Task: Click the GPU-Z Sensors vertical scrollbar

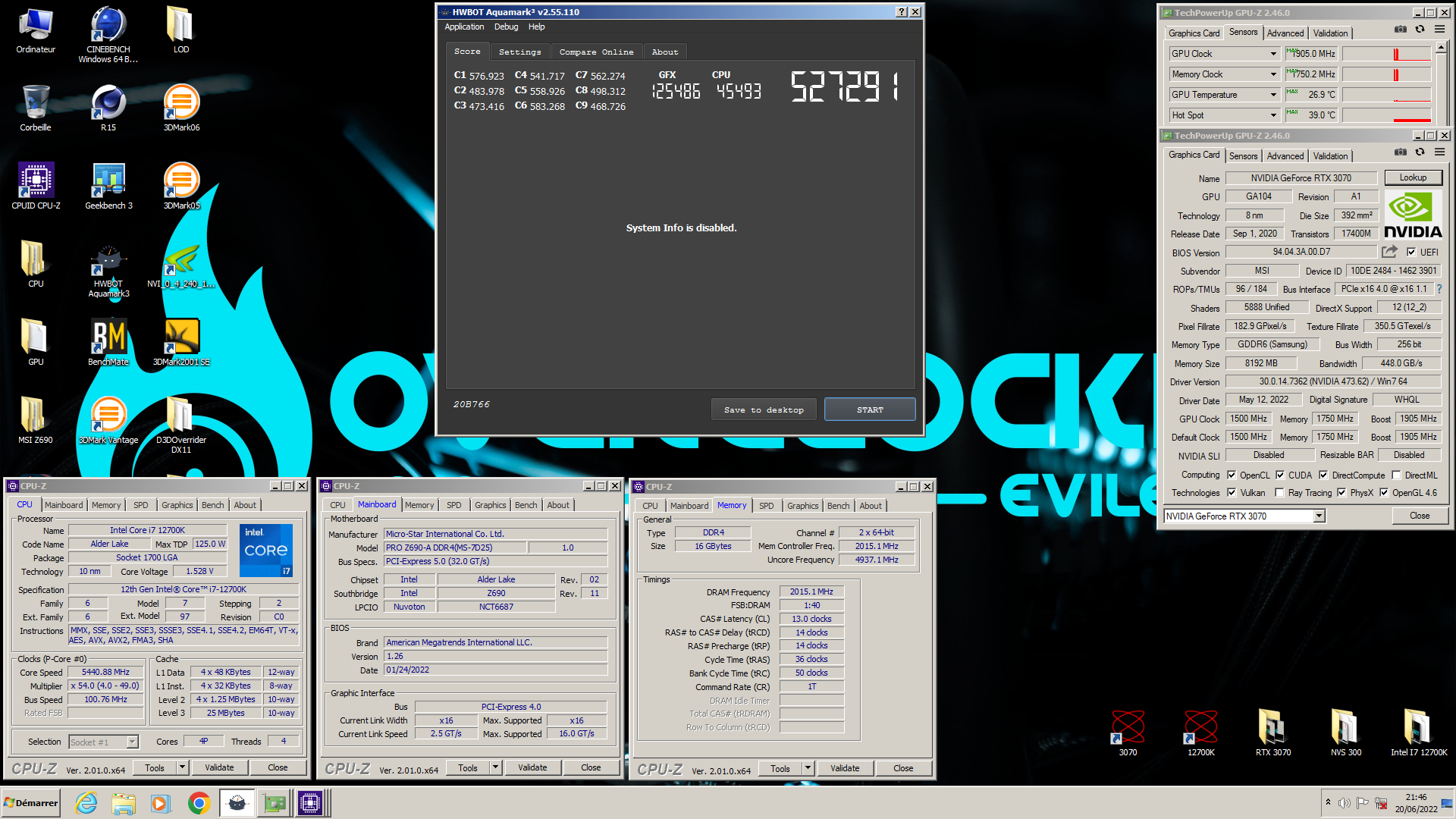Action: click(1442, 83)
